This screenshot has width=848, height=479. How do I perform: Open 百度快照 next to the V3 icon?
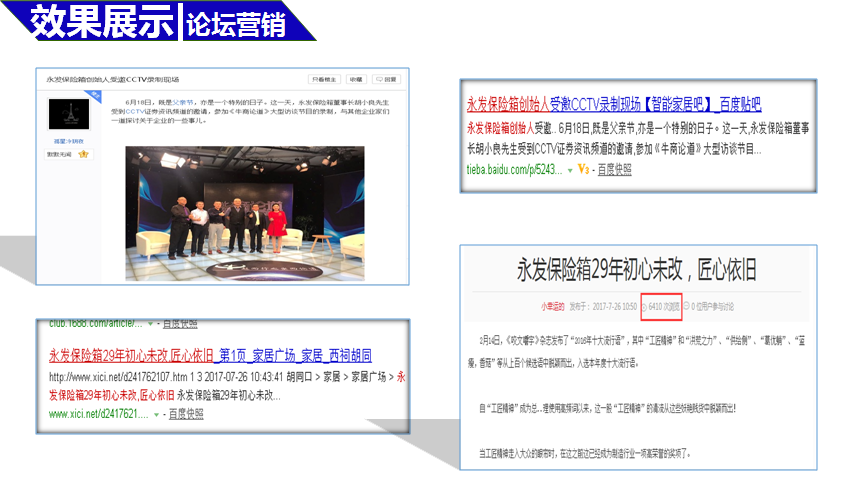click(x=614, y=170)
